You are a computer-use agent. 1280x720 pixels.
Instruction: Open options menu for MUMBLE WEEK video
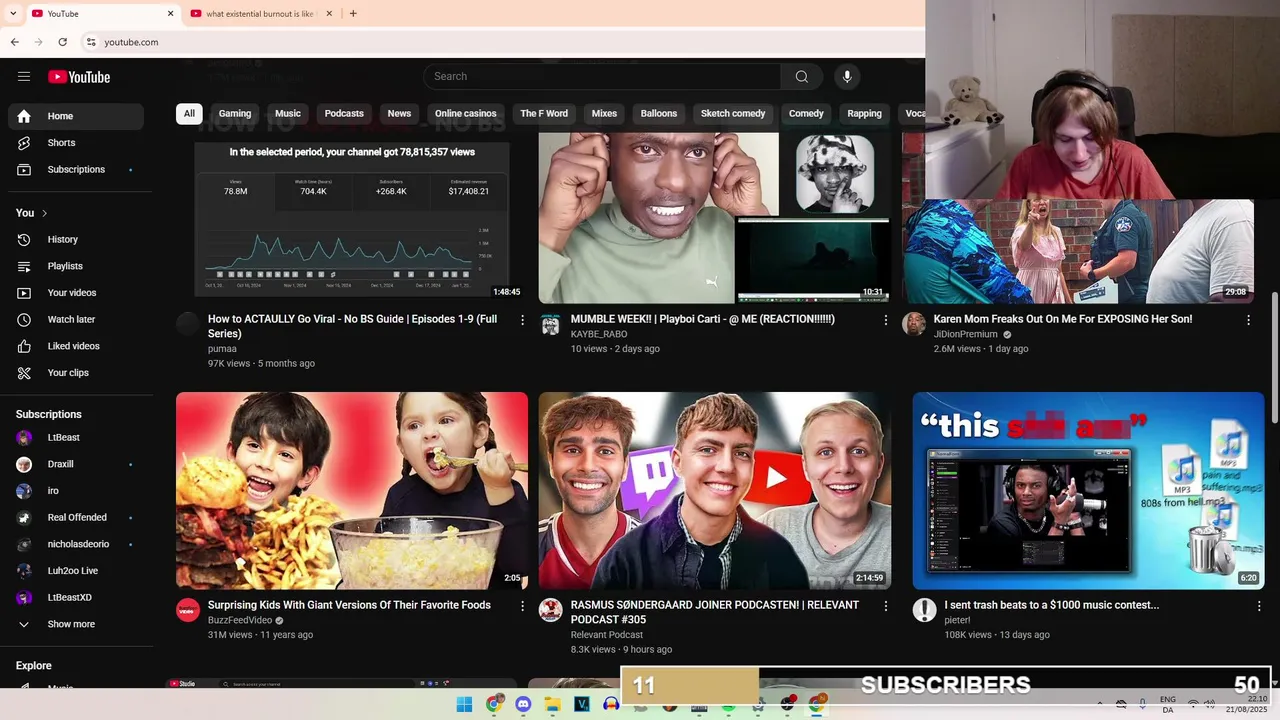tap(885, 320)
